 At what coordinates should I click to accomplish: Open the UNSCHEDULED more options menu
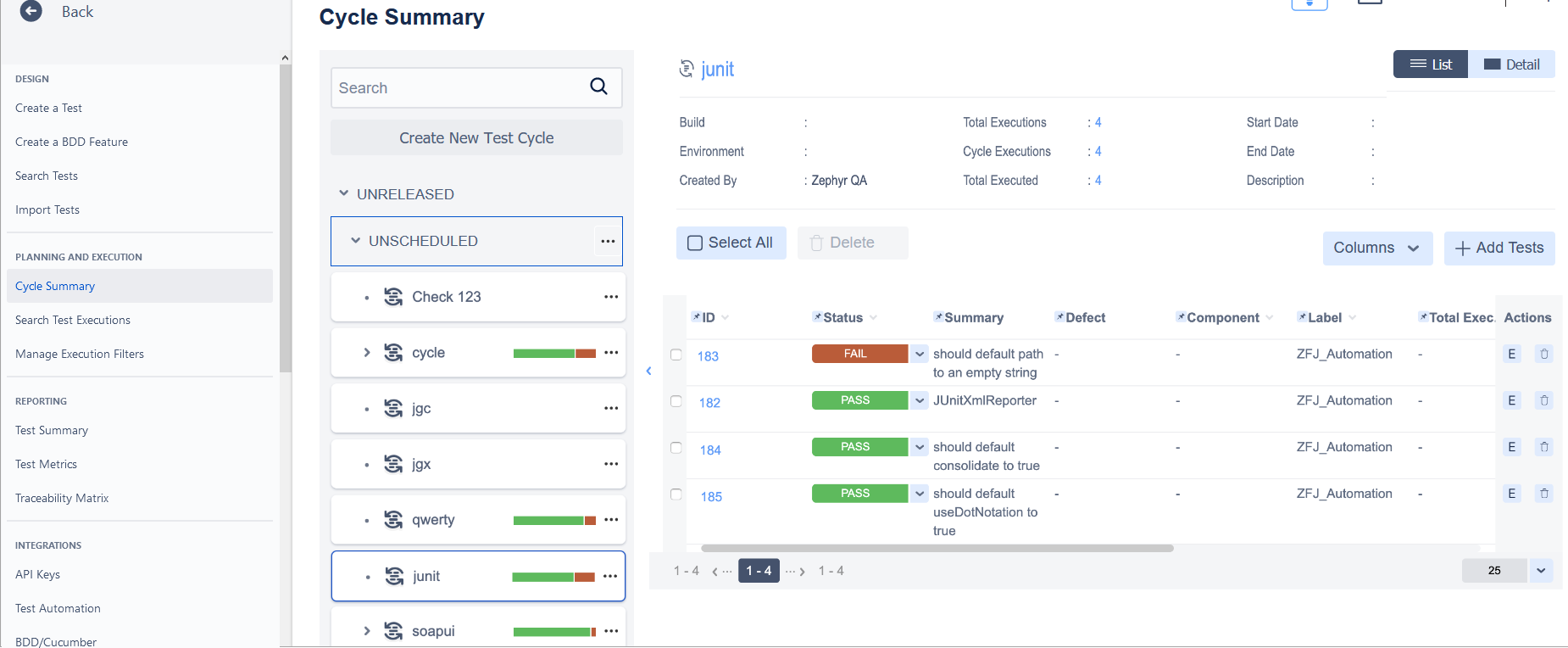(x=608, y=241)
